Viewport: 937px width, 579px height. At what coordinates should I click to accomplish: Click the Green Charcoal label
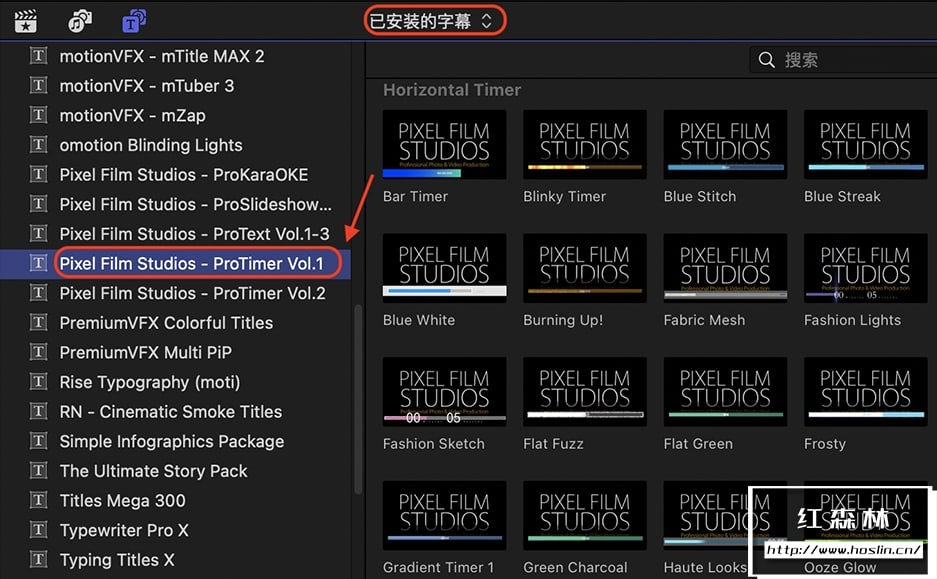(575, 568)
